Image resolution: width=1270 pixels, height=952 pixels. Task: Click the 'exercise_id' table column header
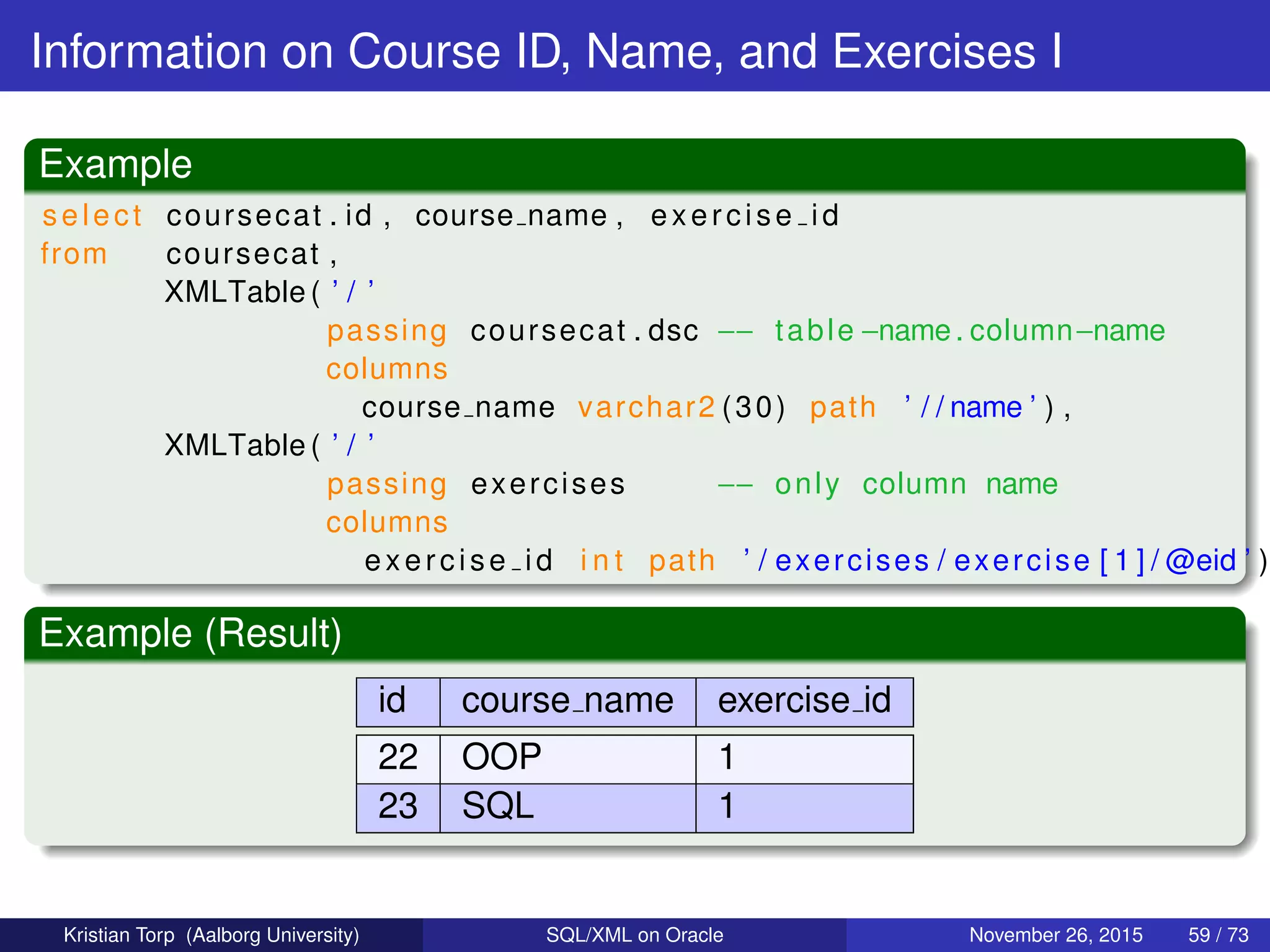tap(804, 702)
